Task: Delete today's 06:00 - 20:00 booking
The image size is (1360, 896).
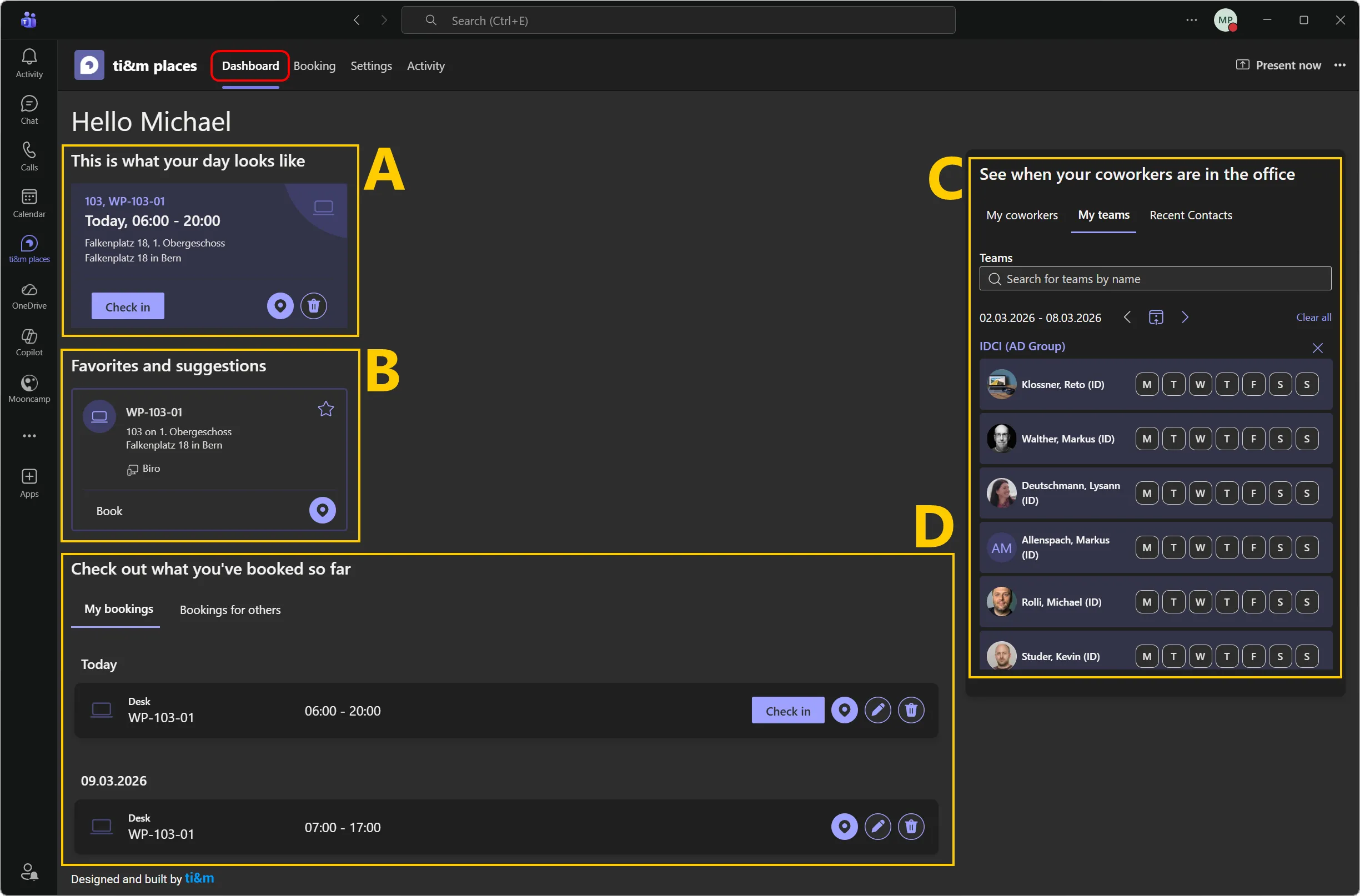Action: [911, 710]
